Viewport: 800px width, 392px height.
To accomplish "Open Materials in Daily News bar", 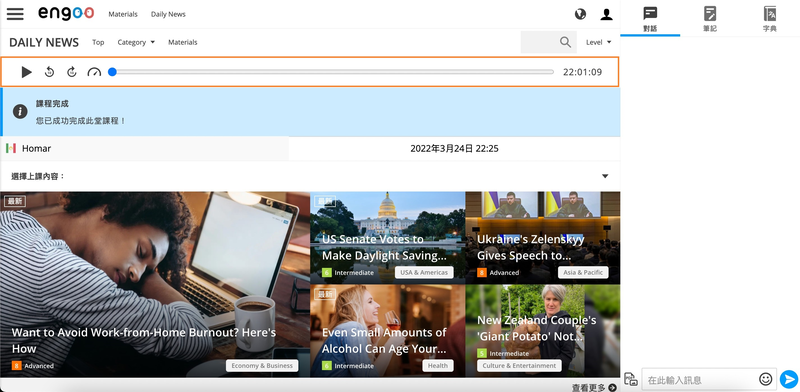I will [x=183, y=42].
